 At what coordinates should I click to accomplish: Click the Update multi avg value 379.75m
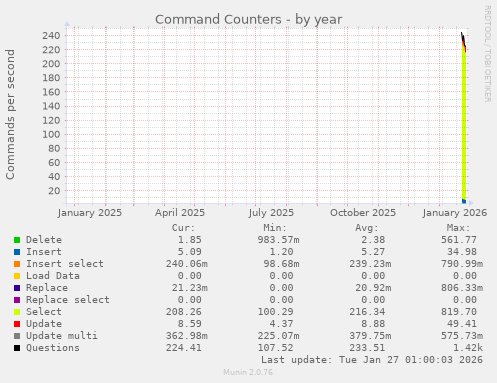tap(370, 336)
